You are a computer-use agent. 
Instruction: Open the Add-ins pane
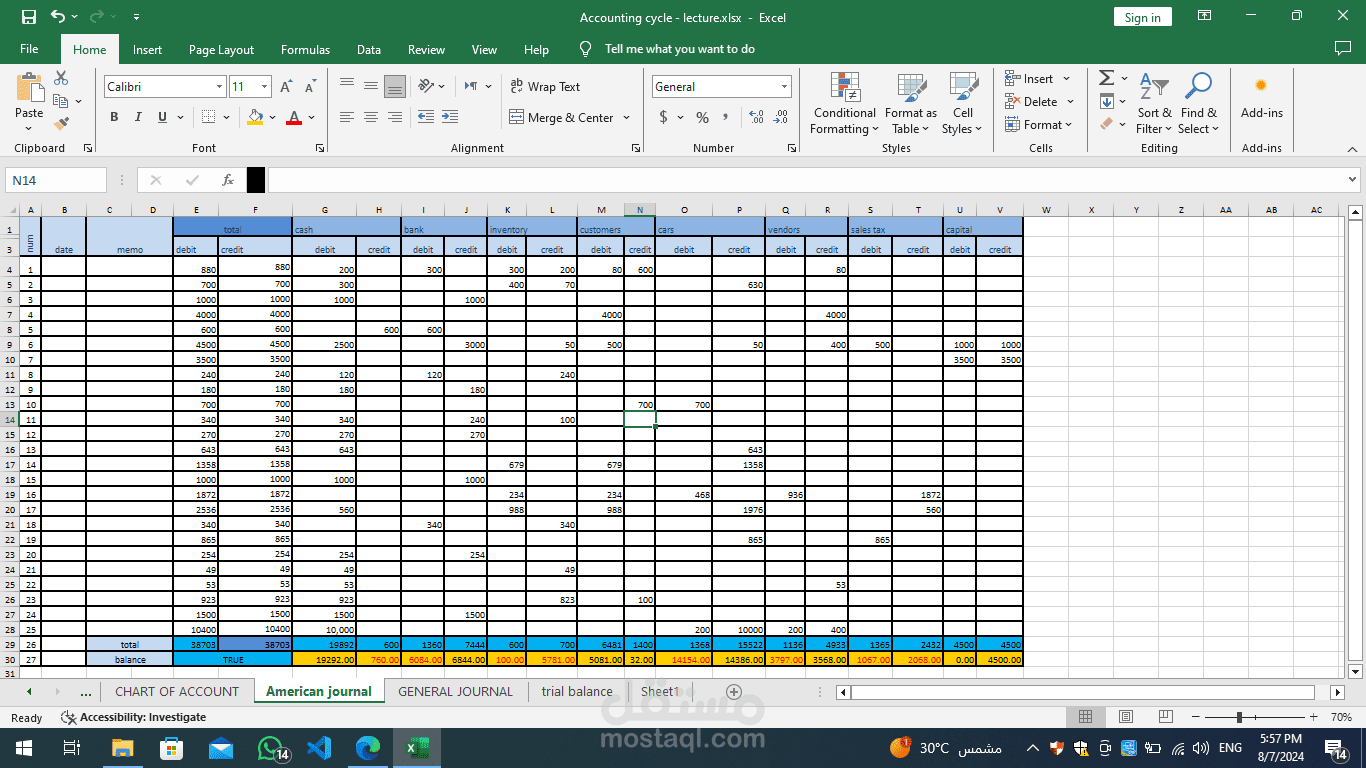tap(1261, 97)
